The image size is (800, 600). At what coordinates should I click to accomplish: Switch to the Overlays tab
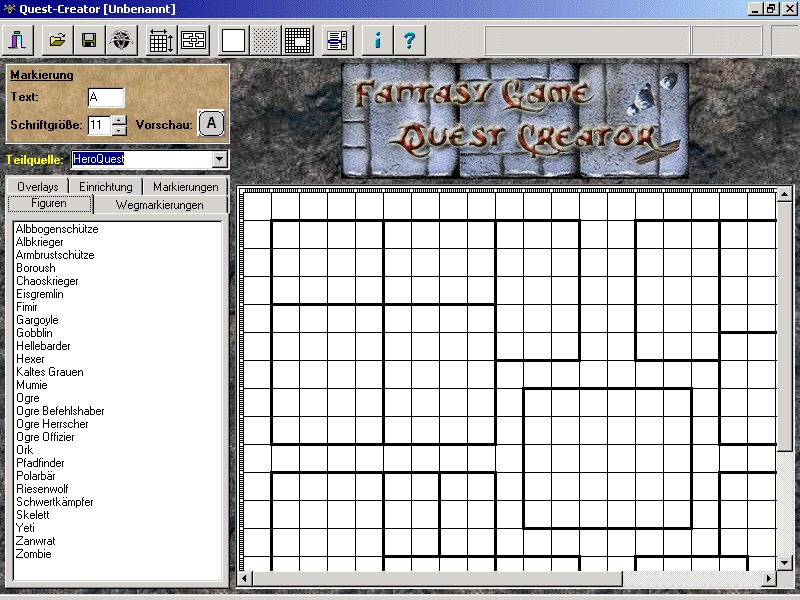[x=37, y=187]
